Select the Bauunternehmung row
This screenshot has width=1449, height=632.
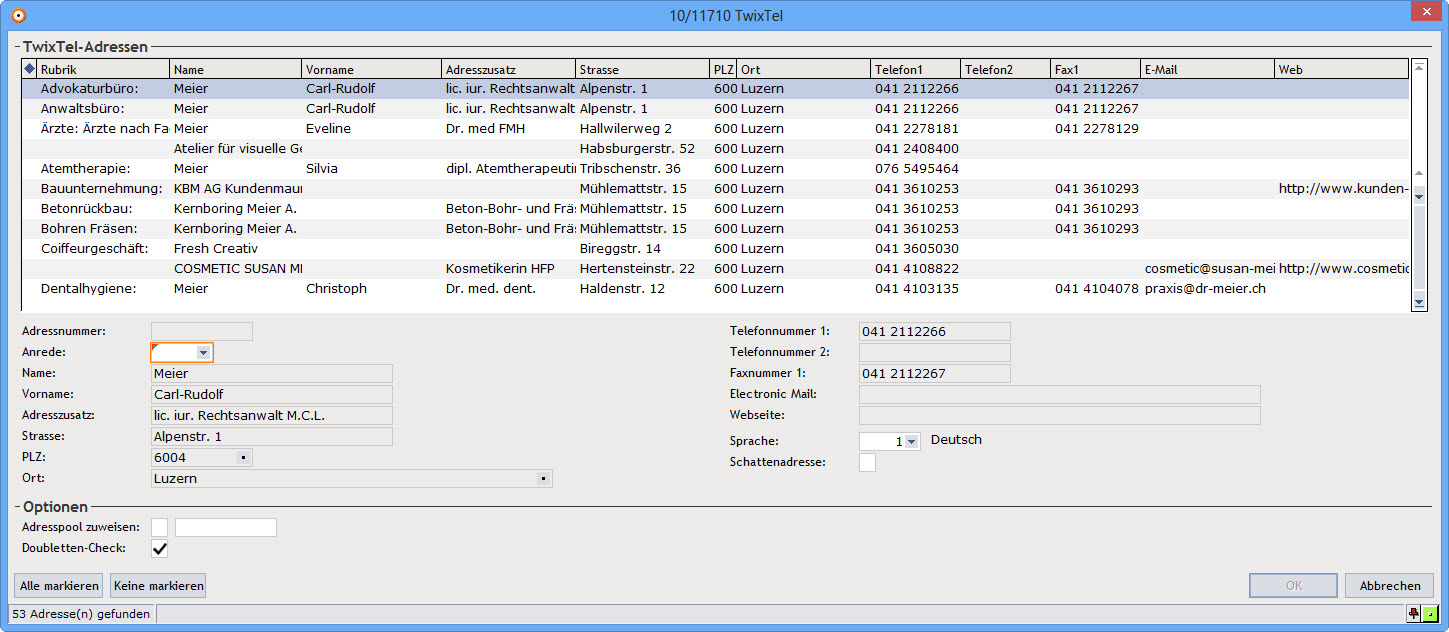(x=715, y=189)
